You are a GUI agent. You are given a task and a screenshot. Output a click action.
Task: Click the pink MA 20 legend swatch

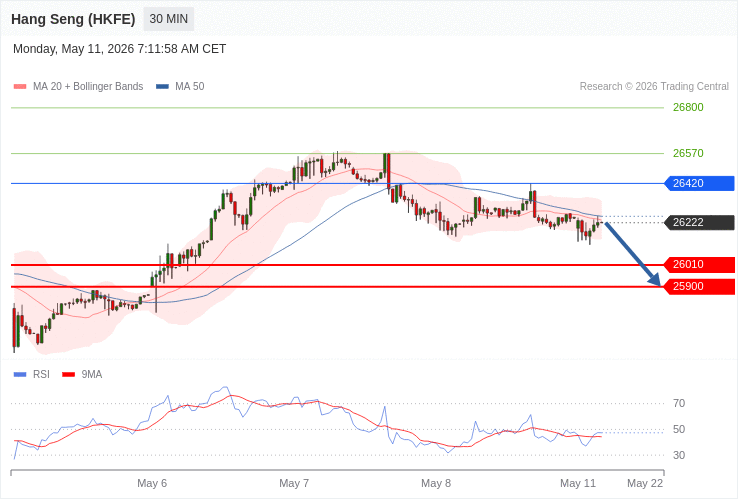(20, 87)
